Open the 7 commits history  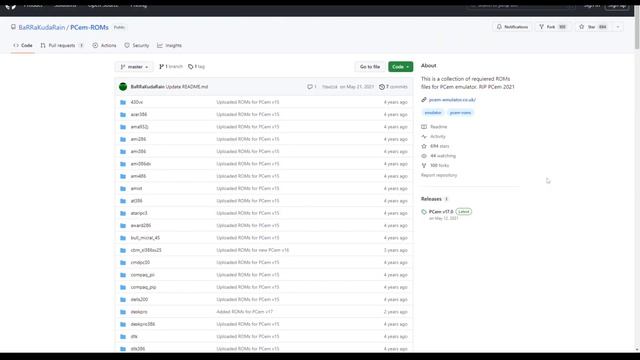click(393, 87)
